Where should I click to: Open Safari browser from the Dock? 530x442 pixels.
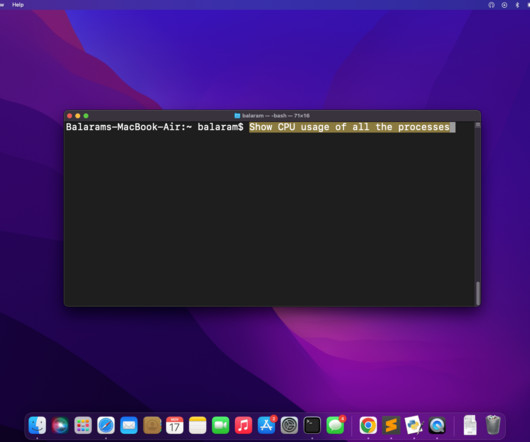click(106, 425)
